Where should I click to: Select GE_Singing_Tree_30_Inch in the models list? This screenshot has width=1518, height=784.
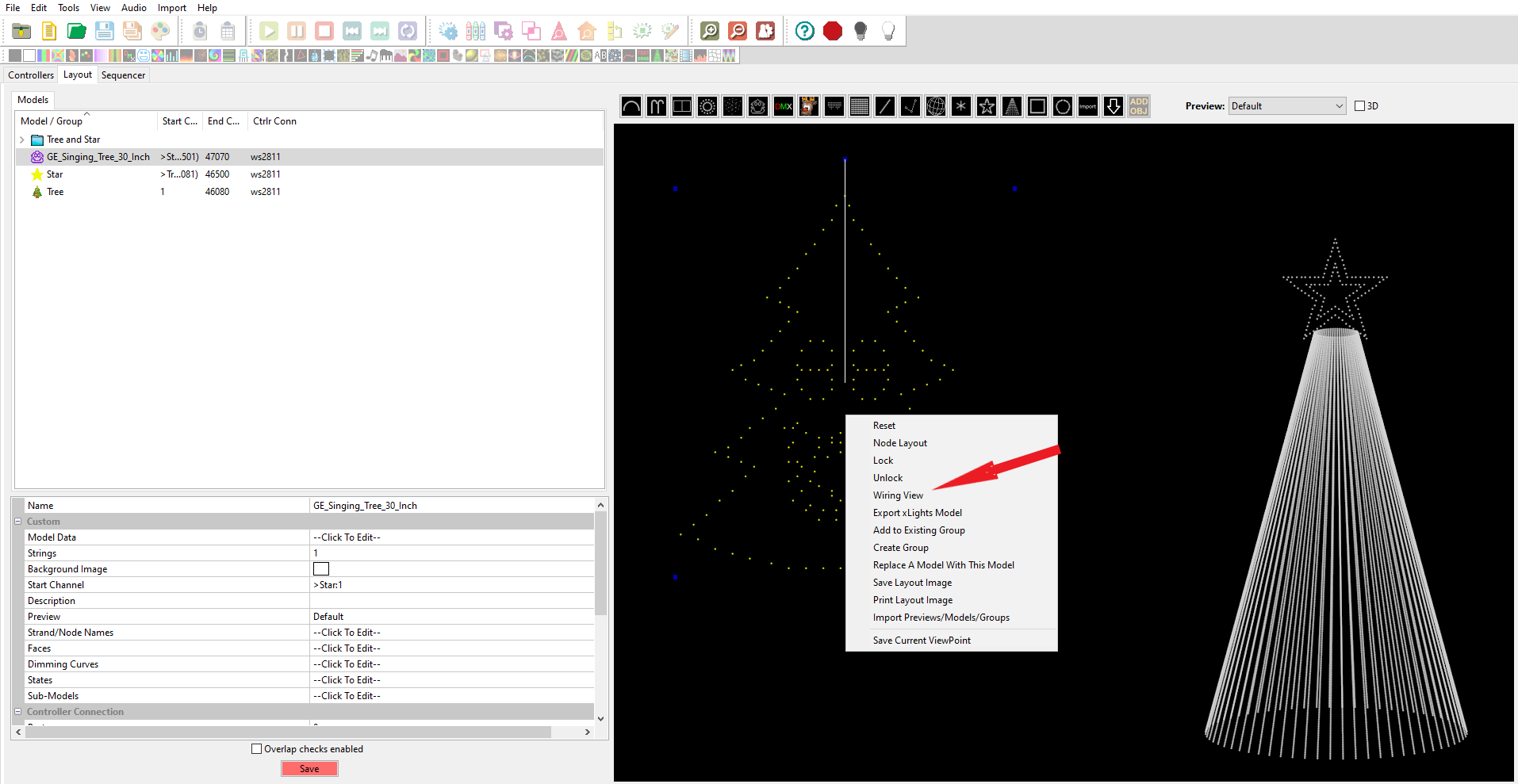309,157
